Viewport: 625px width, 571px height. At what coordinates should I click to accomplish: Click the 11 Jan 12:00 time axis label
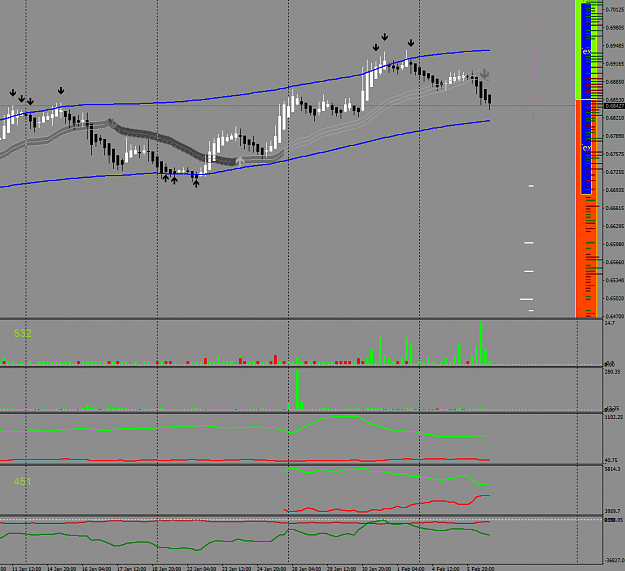[x=27, y=569]
